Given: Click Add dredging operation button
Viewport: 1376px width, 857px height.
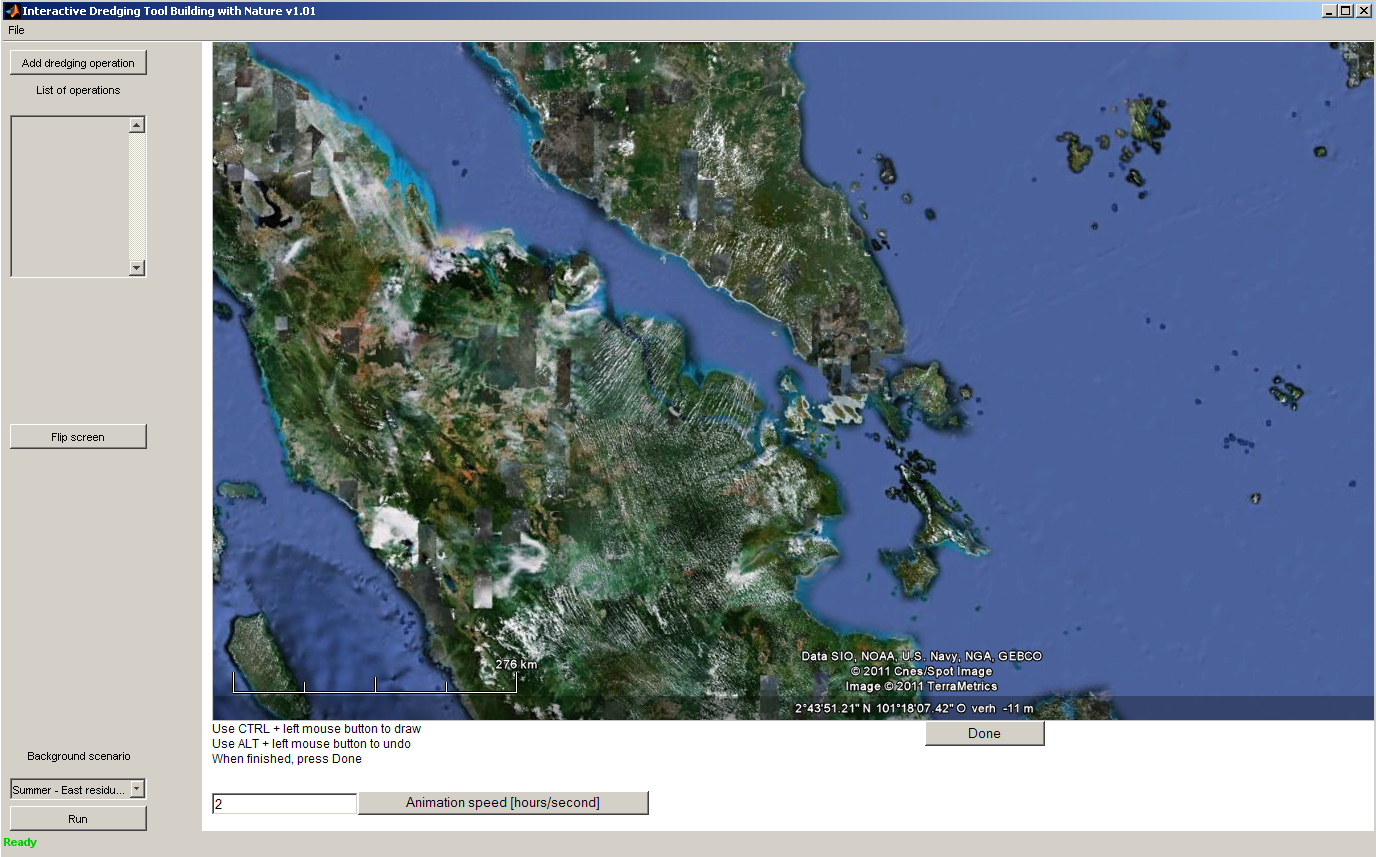Looking at the screenshot, I should (x=78, y=63).
